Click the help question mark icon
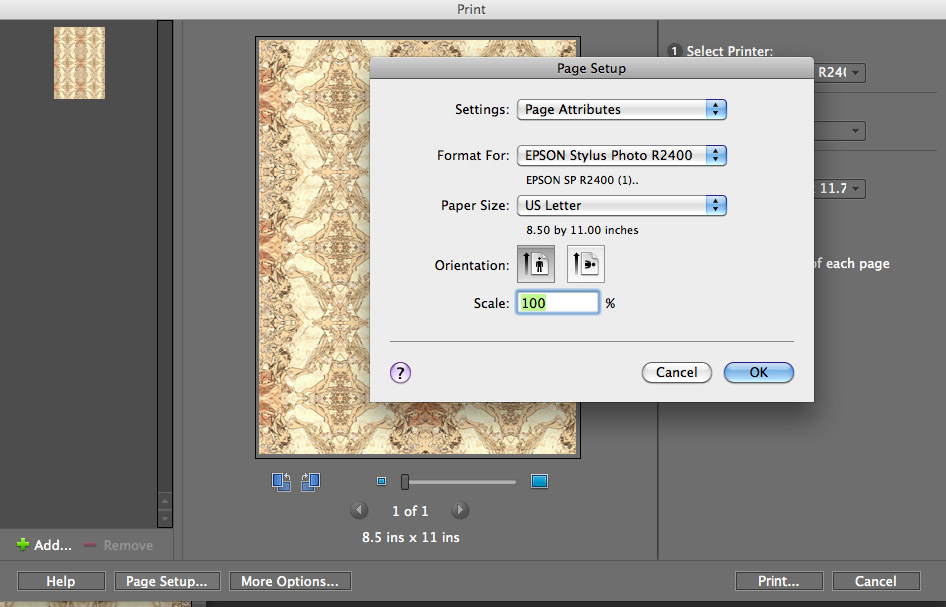This screenshot has width=946, height=607. (400, 372)
